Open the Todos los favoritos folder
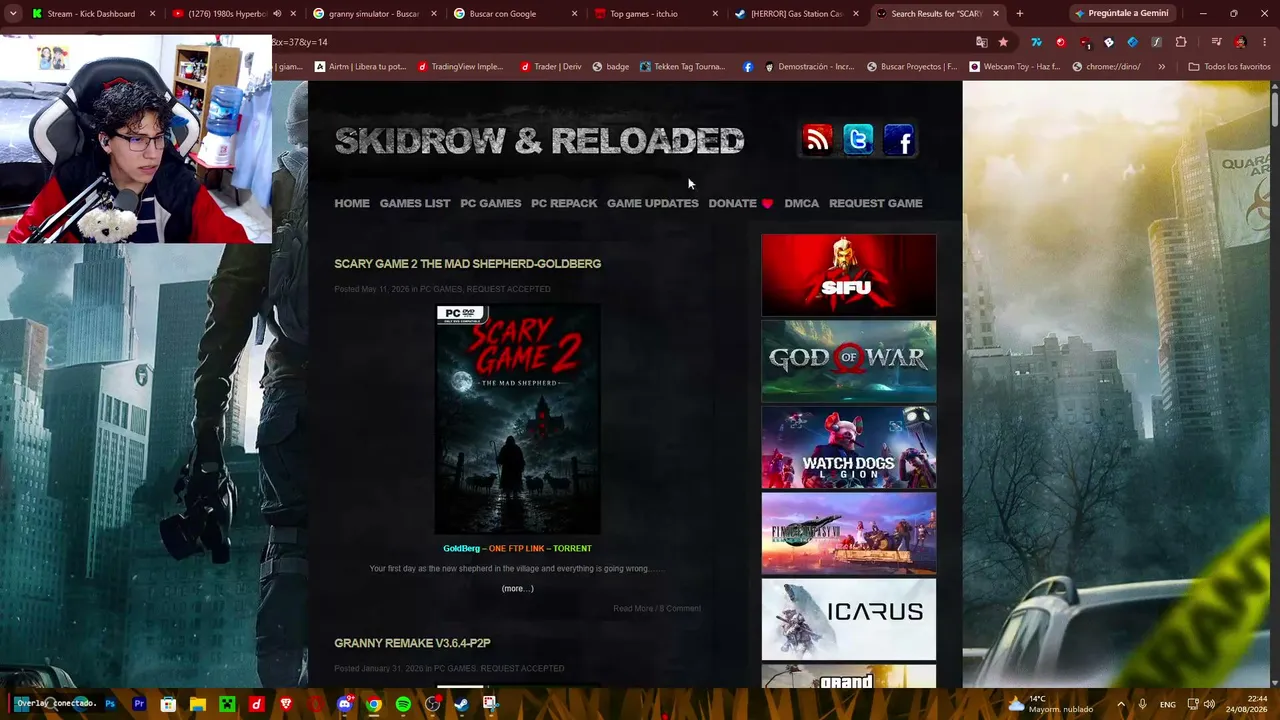This screenshot has height=720, width=1280. pyautogui.click(x=1229, y=67)
